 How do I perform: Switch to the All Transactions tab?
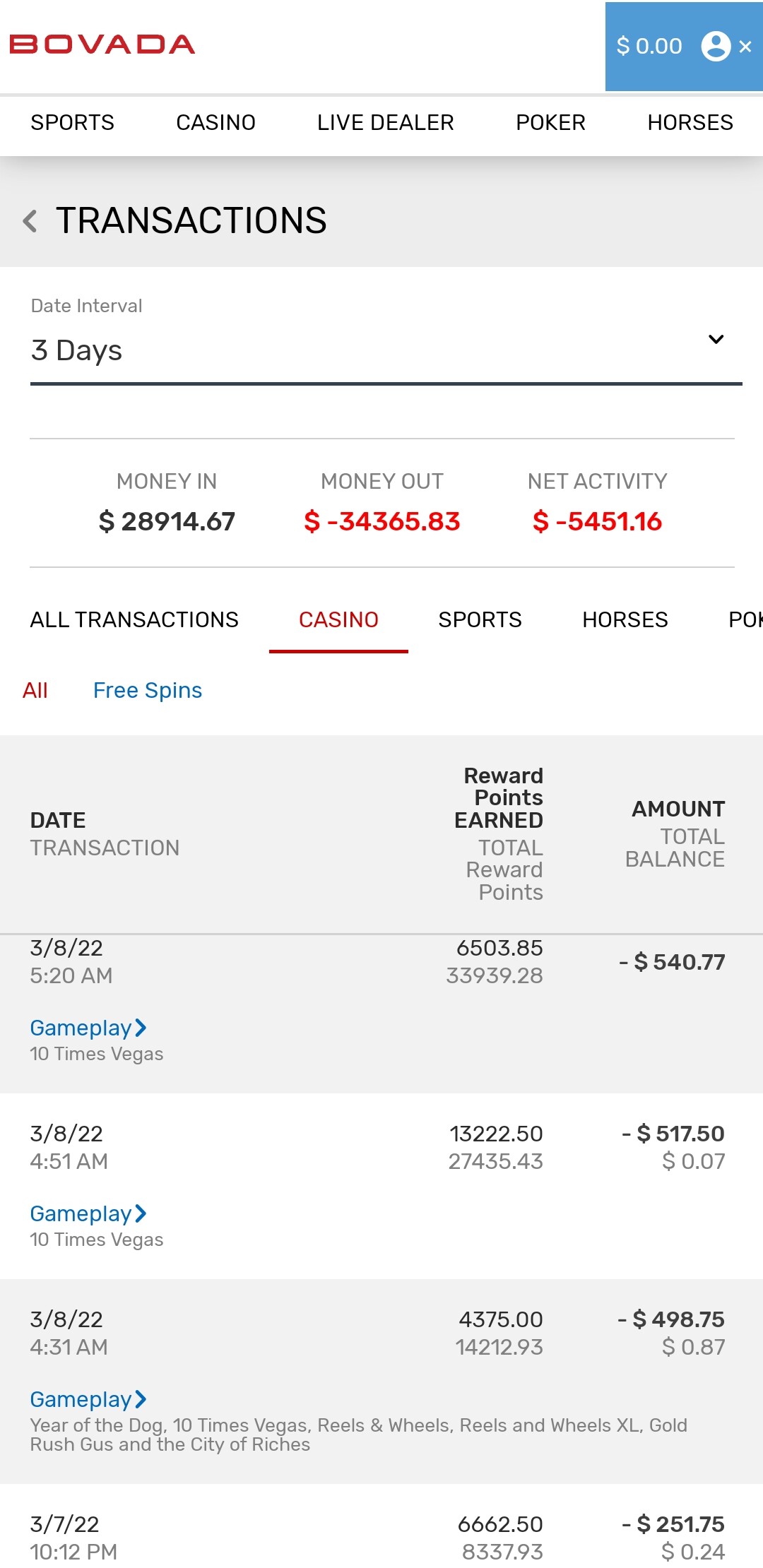[x=134, y=619]
